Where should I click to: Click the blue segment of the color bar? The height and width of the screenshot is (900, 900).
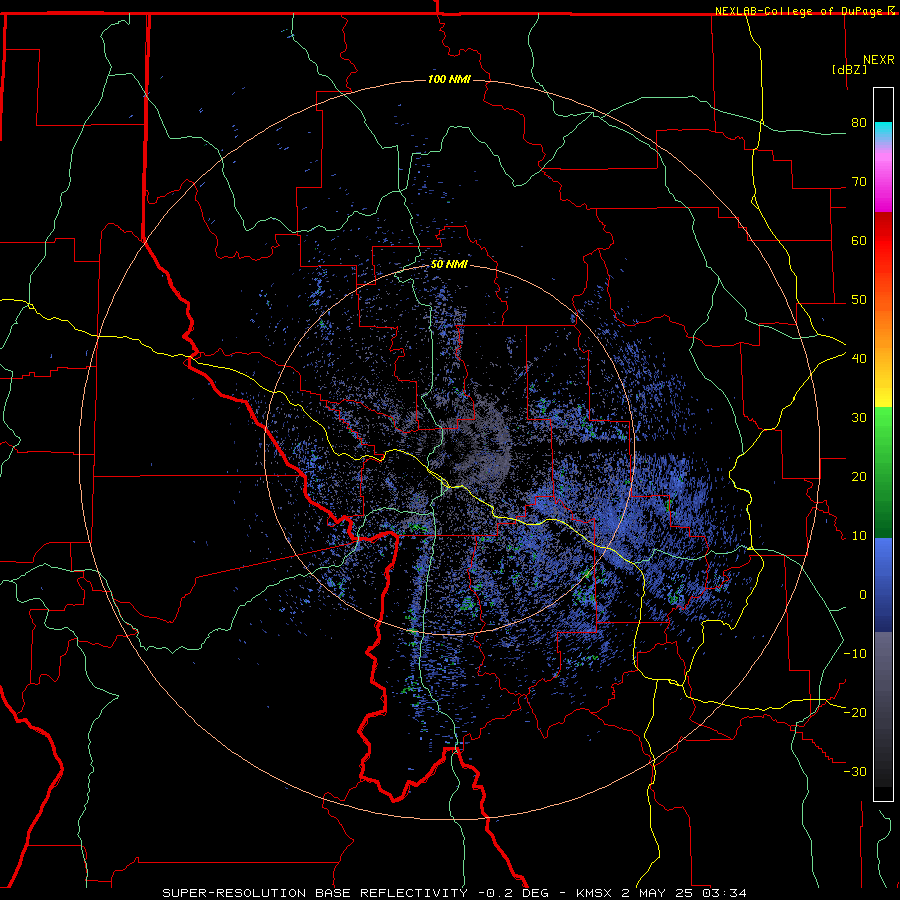[883, 585]
